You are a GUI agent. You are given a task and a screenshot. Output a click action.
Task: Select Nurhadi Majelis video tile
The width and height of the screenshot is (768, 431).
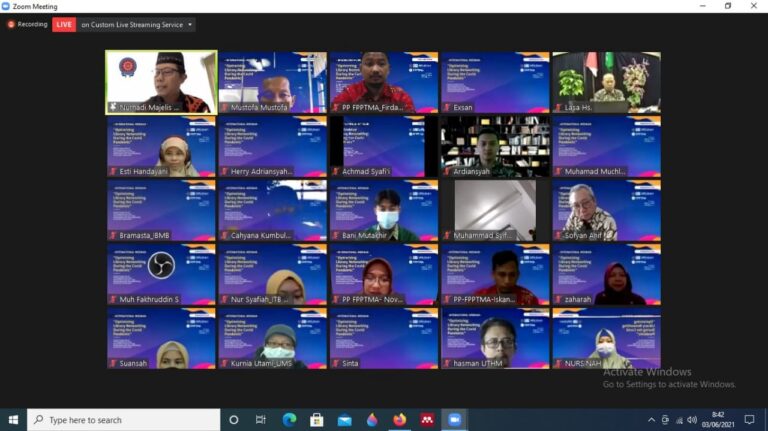(x=161, y=82)
